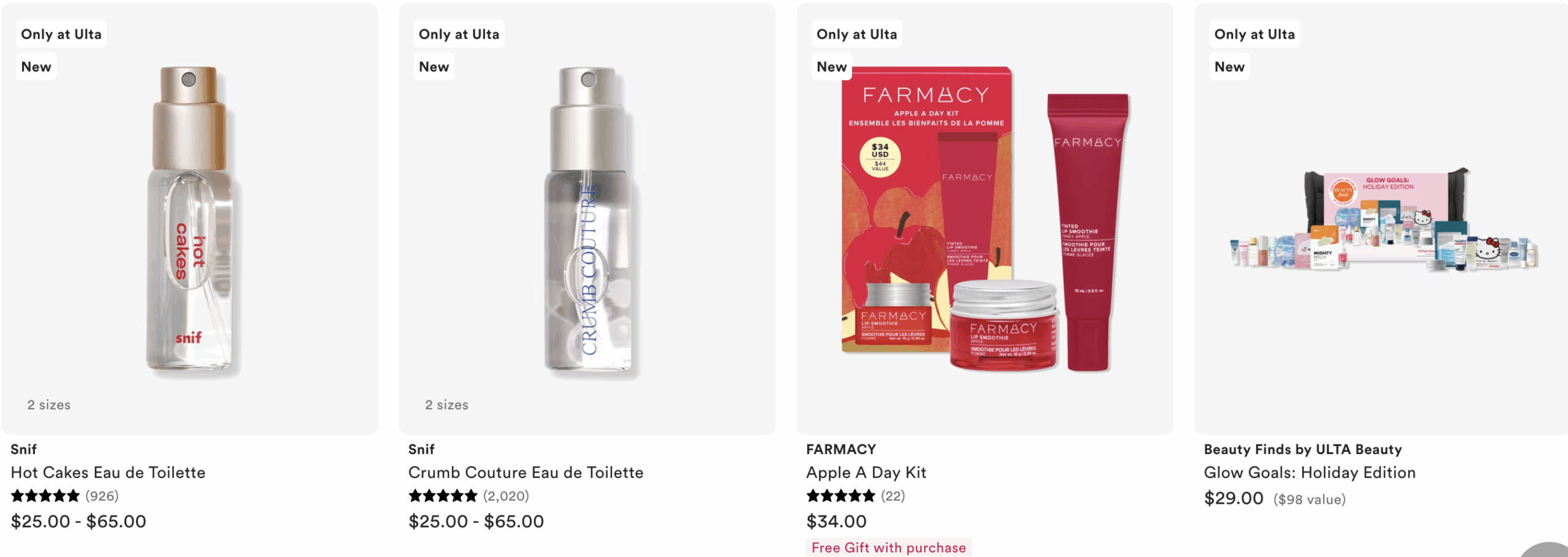Click the Hot Cakes Eau de Toilette title
1568x557 pixels.
click(x=108, y=473)
